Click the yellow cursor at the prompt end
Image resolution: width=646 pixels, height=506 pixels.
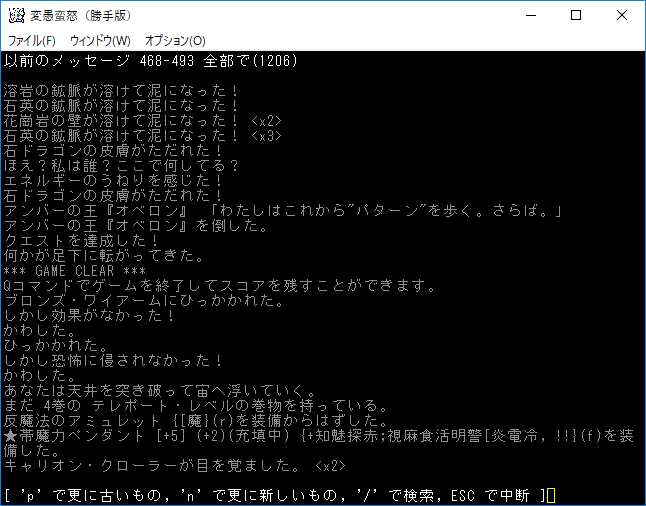tap(550, 496)
